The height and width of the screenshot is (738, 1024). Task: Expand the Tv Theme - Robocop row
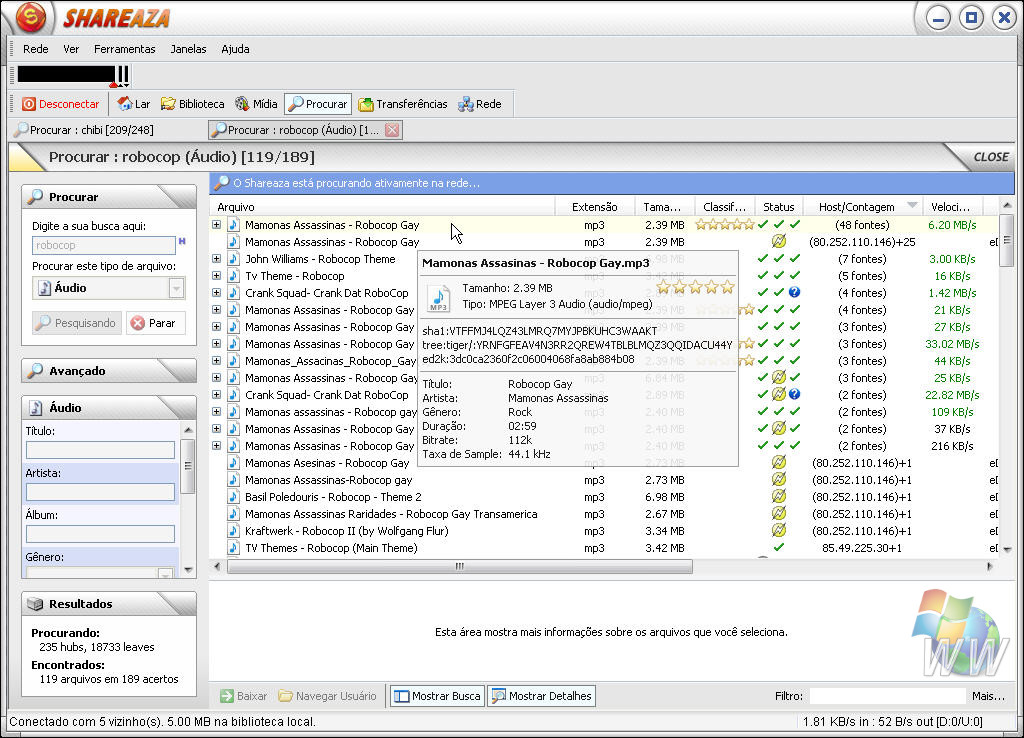pyautogui.click(x=216, y=276)
